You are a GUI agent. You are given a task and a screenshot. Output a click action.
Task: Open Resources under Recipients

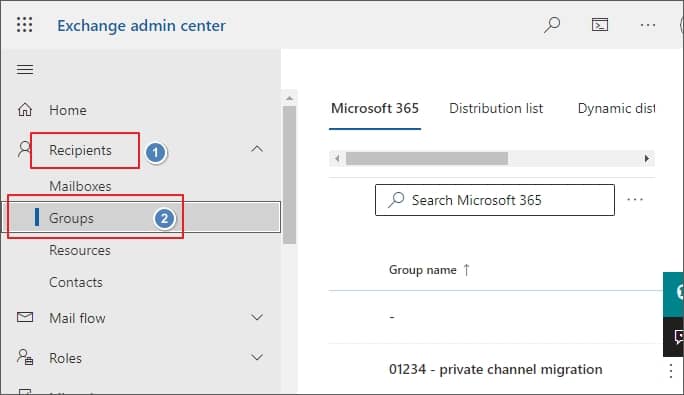pyautogui.click(x=80, y=251)
